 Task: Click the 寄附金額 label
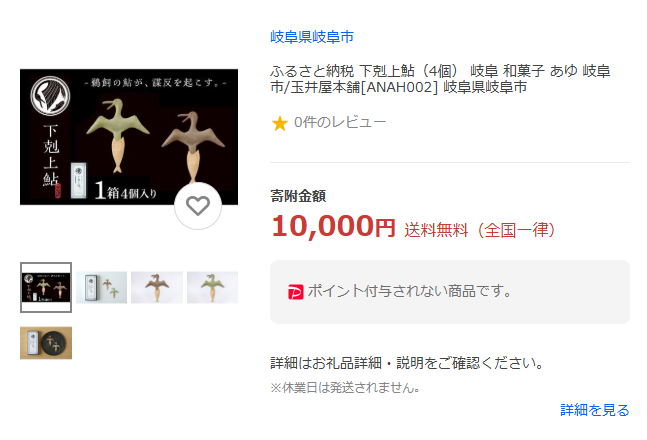point(298,196)
